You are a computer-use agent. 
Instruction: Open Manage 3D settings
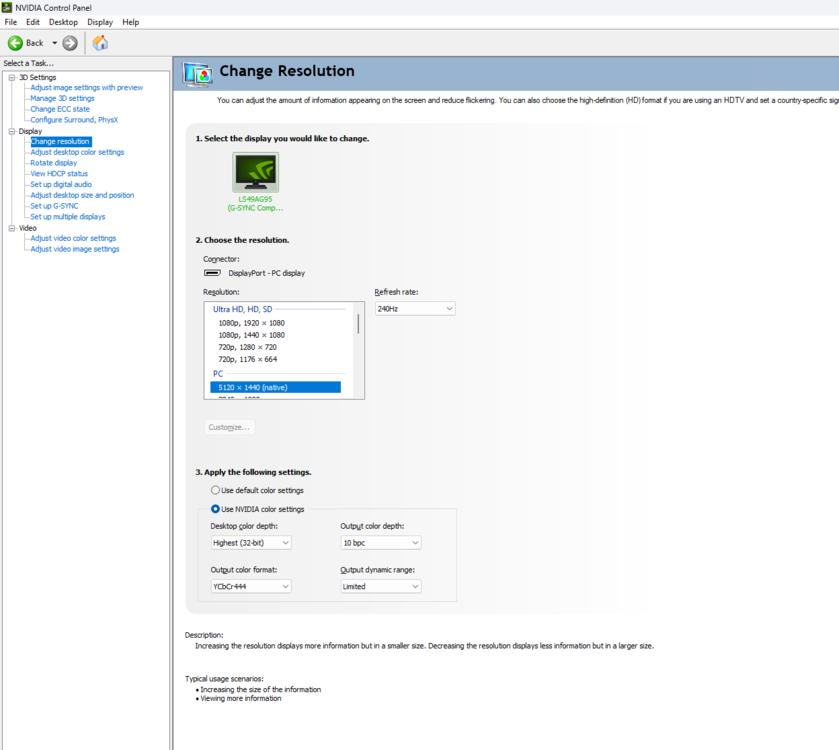[63, 98]
